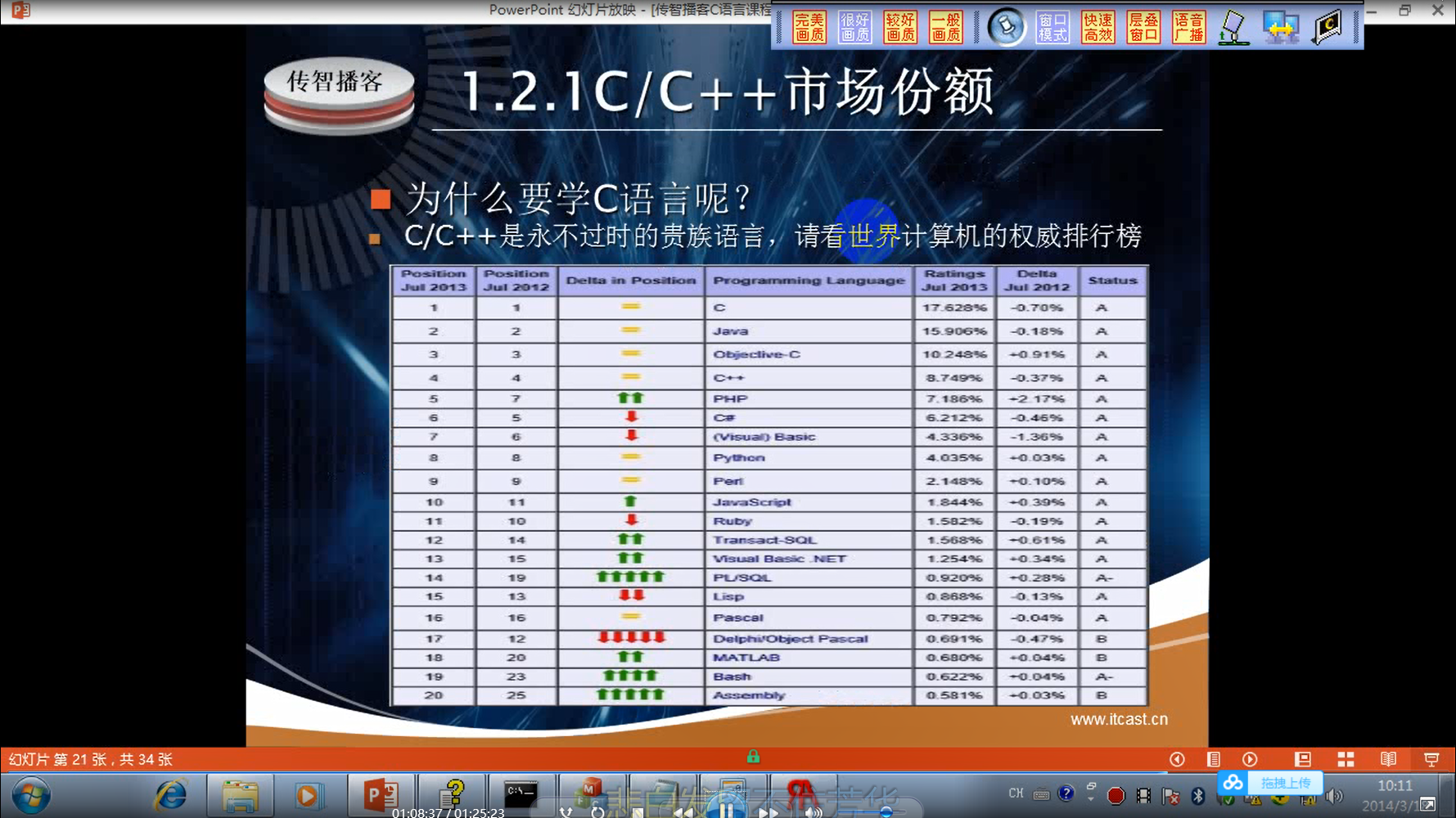Start 语音广播 voice broadcast
This screenshot has height=818, width=1456.
pyautogui.click(x=1188, y=27)
